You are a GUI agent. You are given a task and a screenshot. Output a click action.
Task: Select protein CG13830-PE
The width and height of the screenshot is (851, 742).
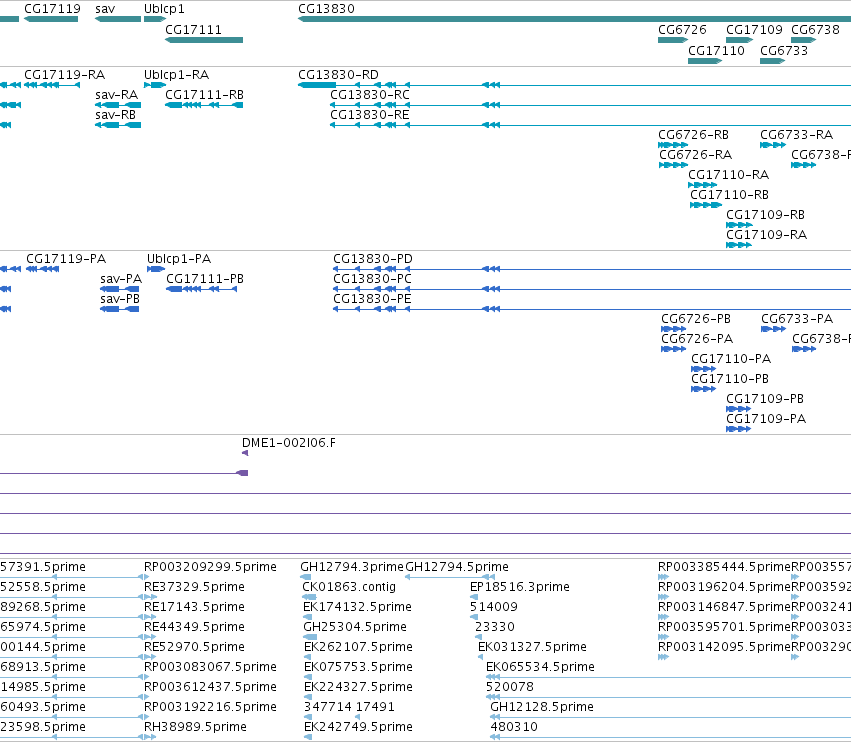pos(372,299)
